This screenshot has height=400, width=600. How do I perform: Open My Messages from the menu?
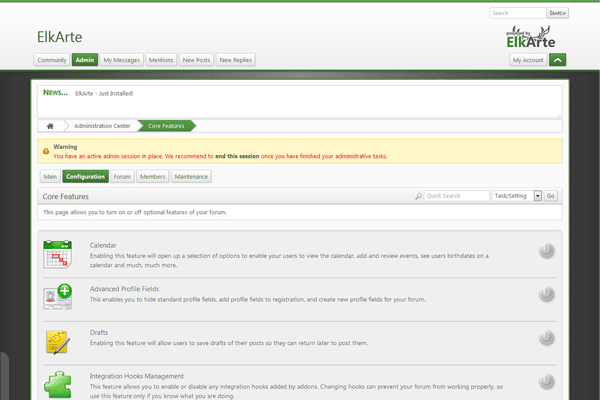122,60
